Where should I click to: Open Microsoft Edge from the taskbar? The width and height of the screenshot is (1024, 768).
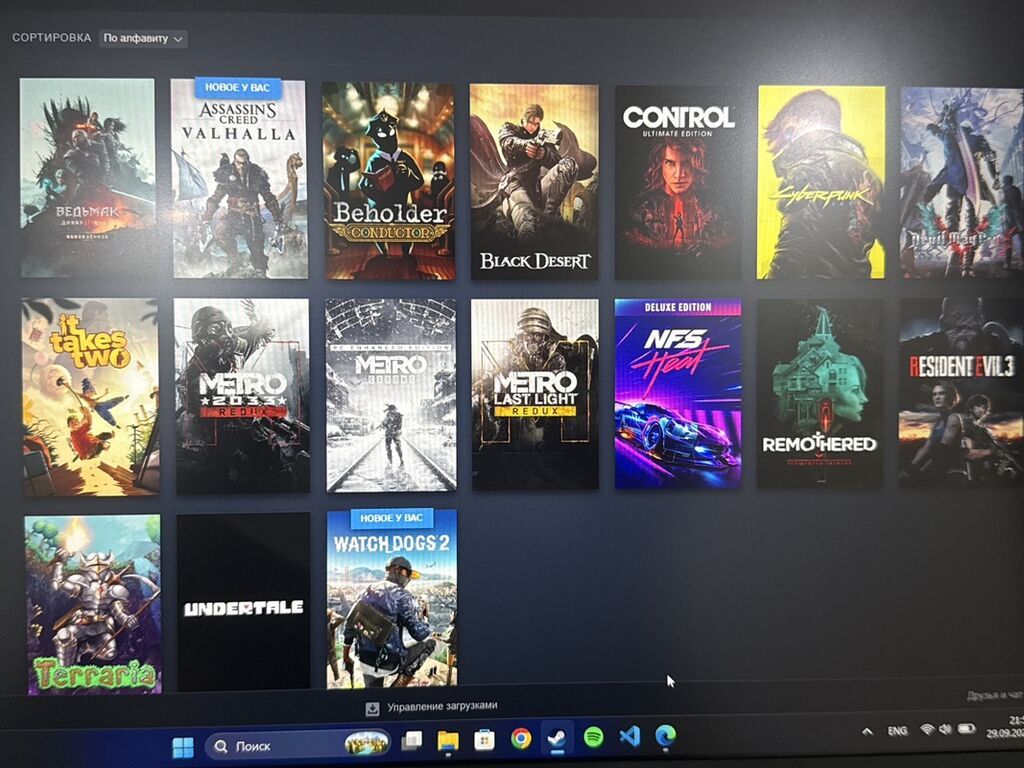665,736
